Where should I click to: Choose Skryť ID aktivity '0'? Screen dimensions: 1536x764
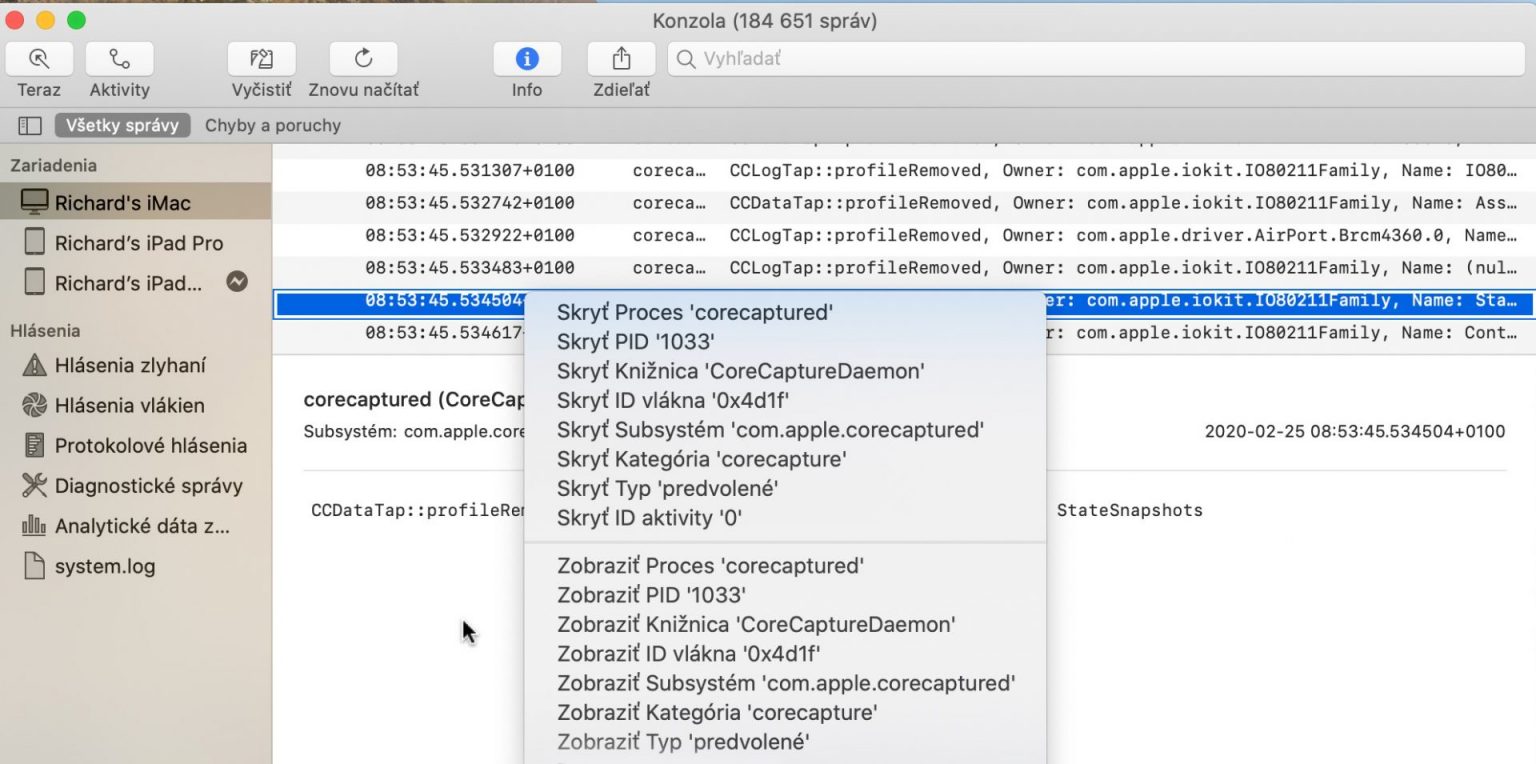(785, 518)
